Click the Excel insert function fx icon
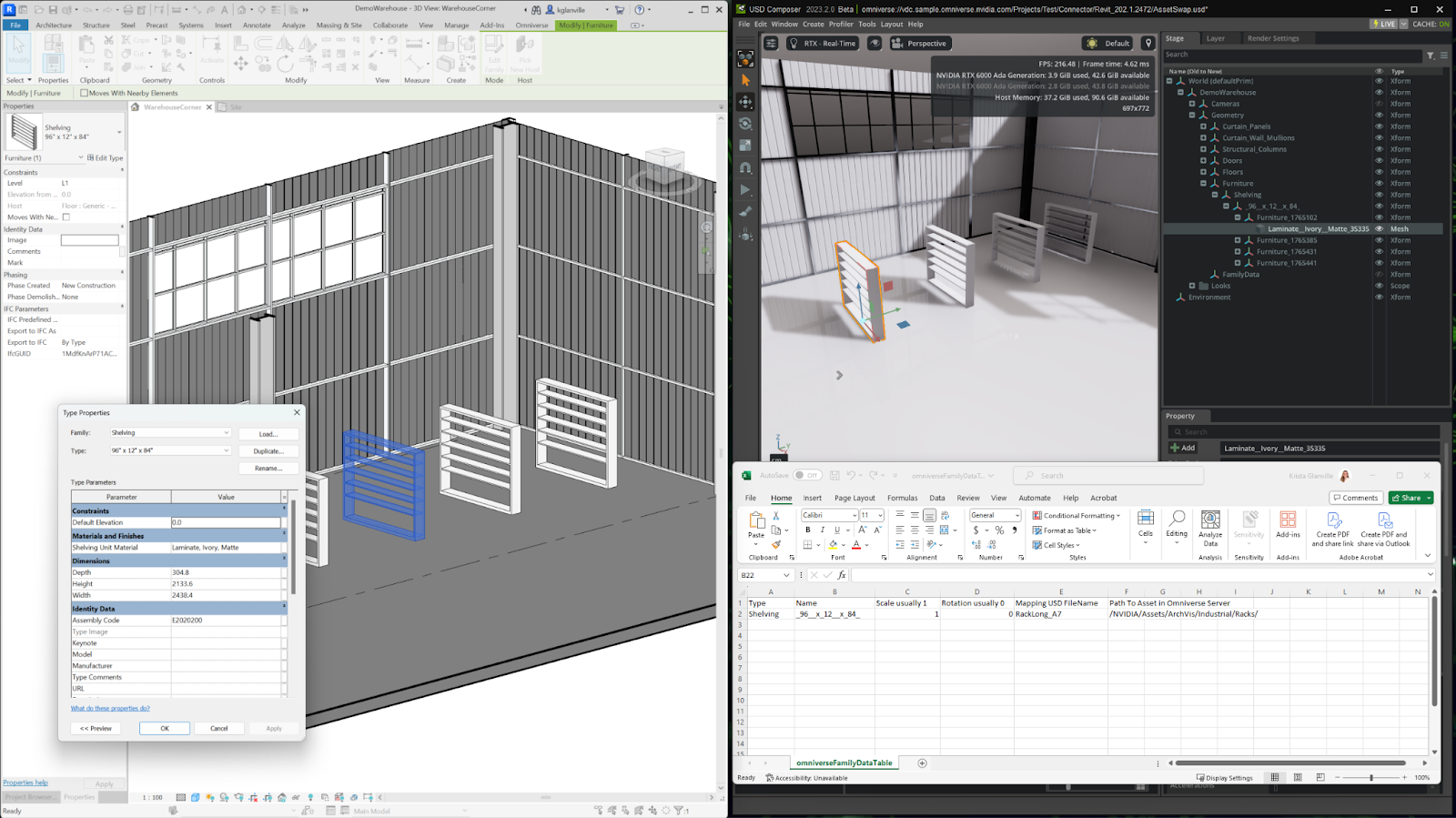Viewport: 1456px width, 818px height. coord(842,575)
